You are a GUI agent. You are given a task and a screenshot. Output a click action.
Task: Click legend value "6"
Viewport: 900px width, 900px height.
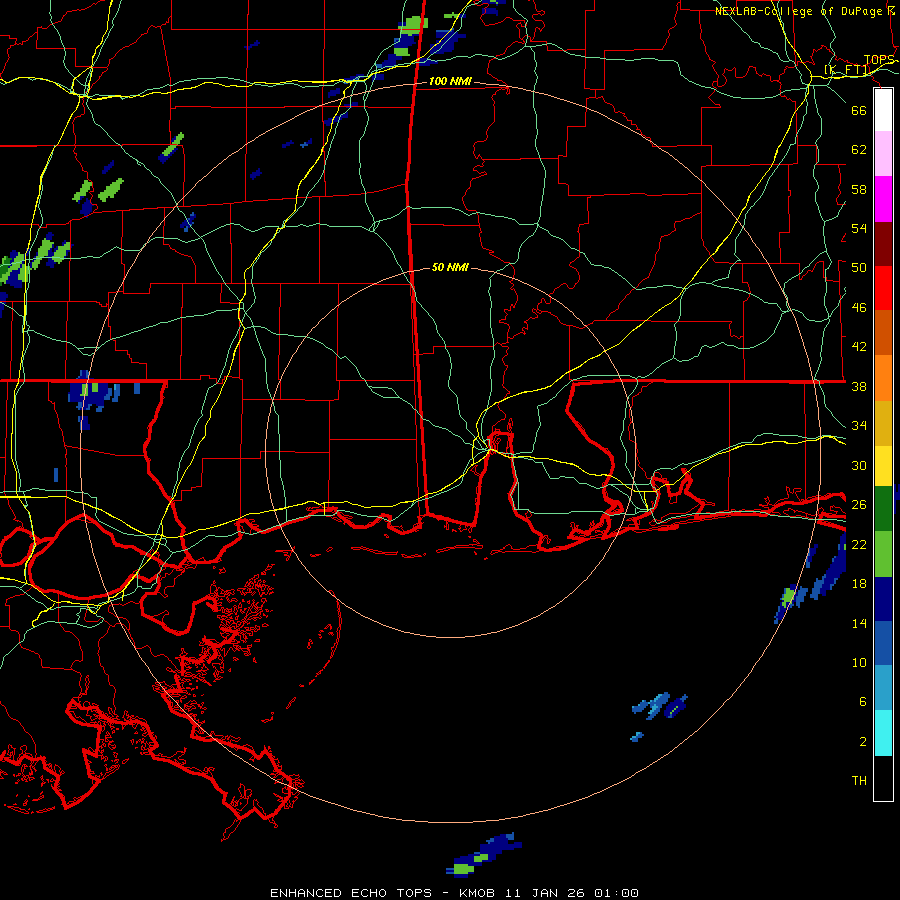pyautogui.click(x=862, y=702)
